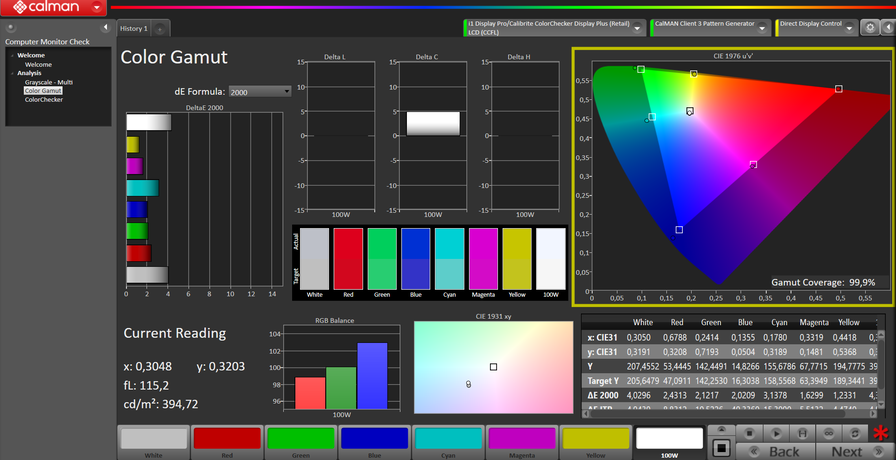Go to the Next step
The image size is (896, 460).
[x=846, y=452]
